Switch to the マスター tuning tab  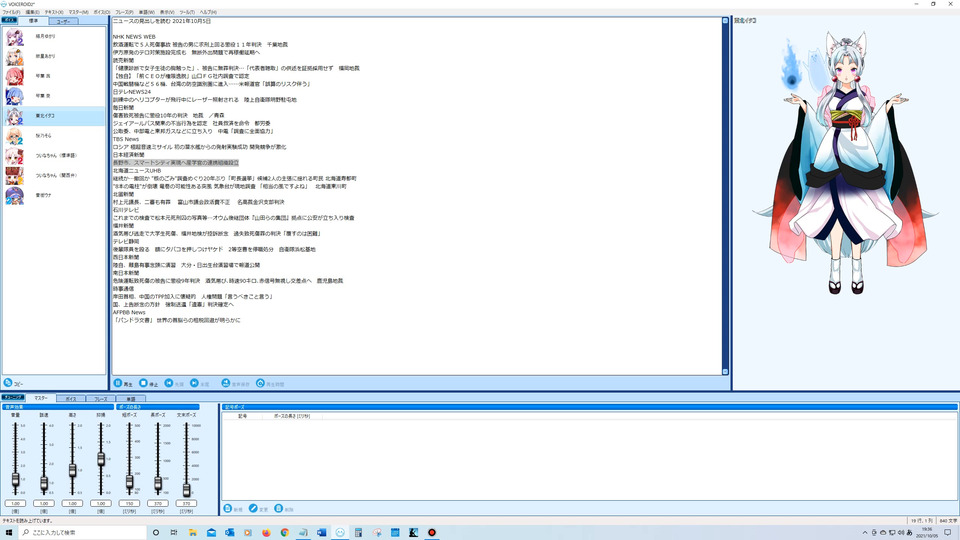pyautogui.click(x=41, y=398)
